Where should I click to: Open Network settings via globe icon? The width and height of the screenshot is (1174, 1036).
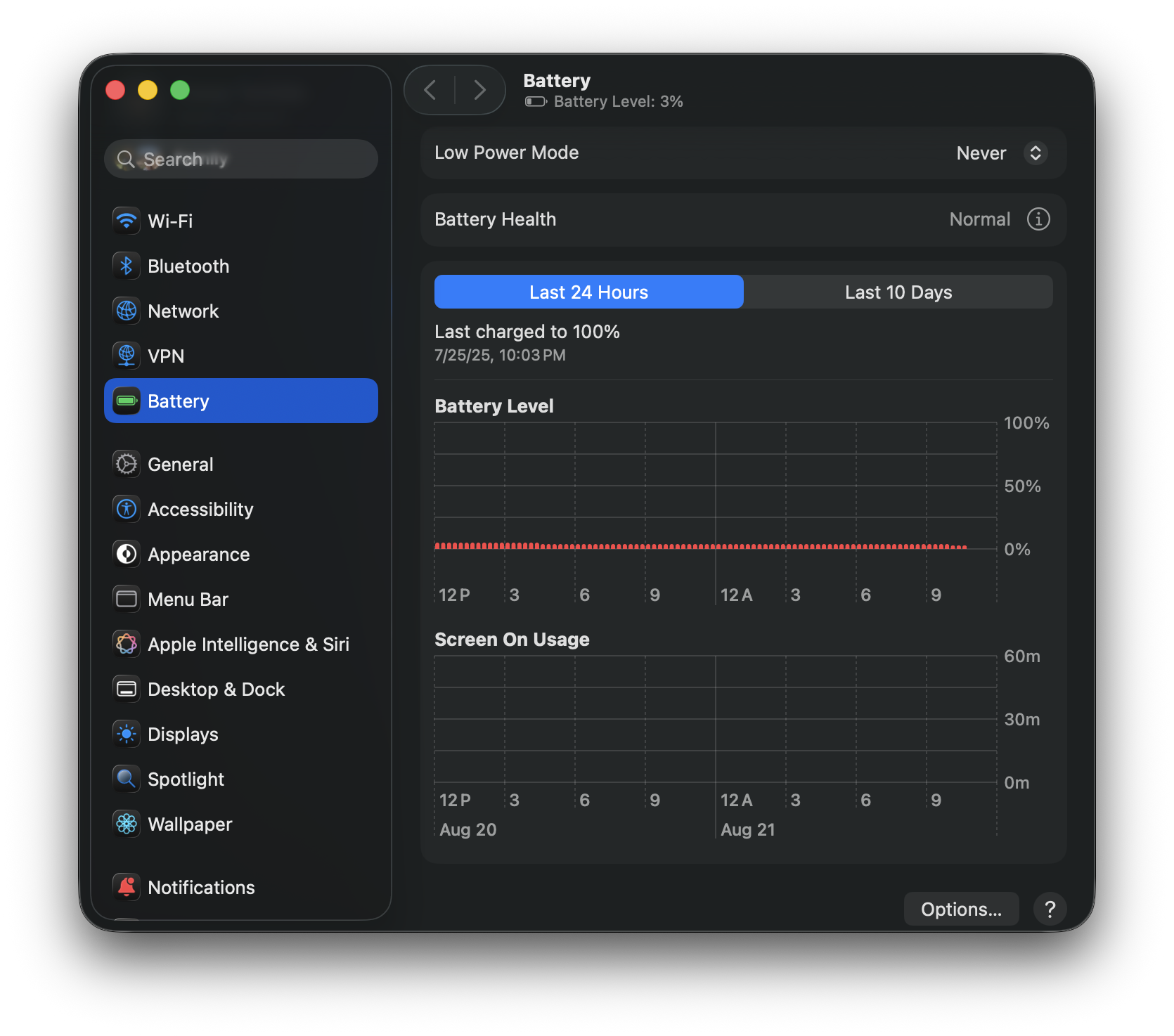pyautogui.click(x=127, y=311)
